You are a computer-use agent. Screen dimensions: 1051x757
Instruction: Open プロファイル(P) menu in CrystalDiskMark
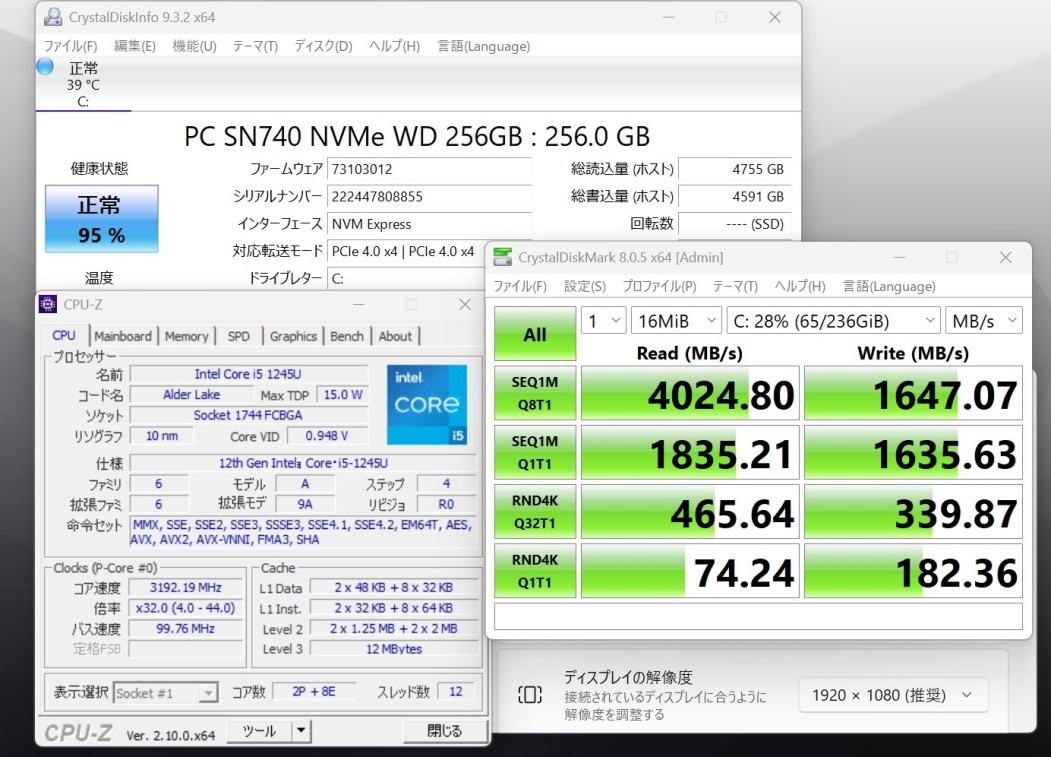point(660,286)
